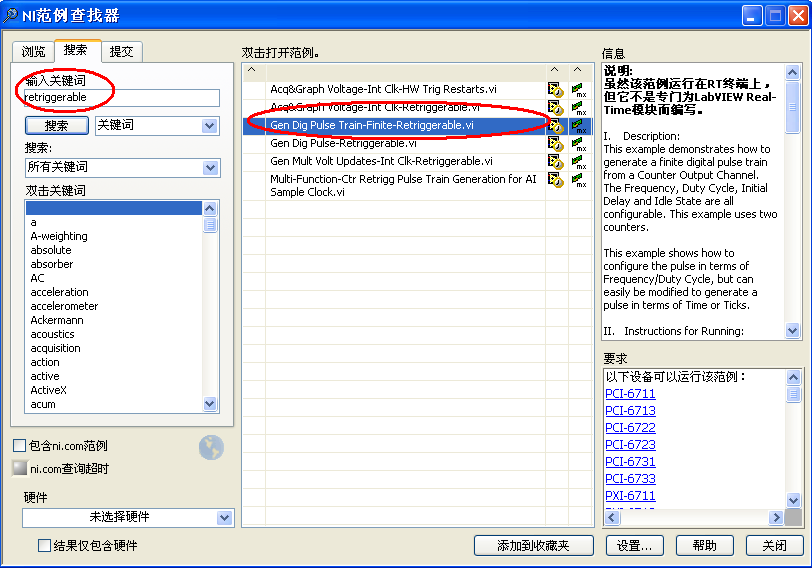Select keyword acoustics in the list
Screen dimensions: 812x568
[x=52, y=334]
